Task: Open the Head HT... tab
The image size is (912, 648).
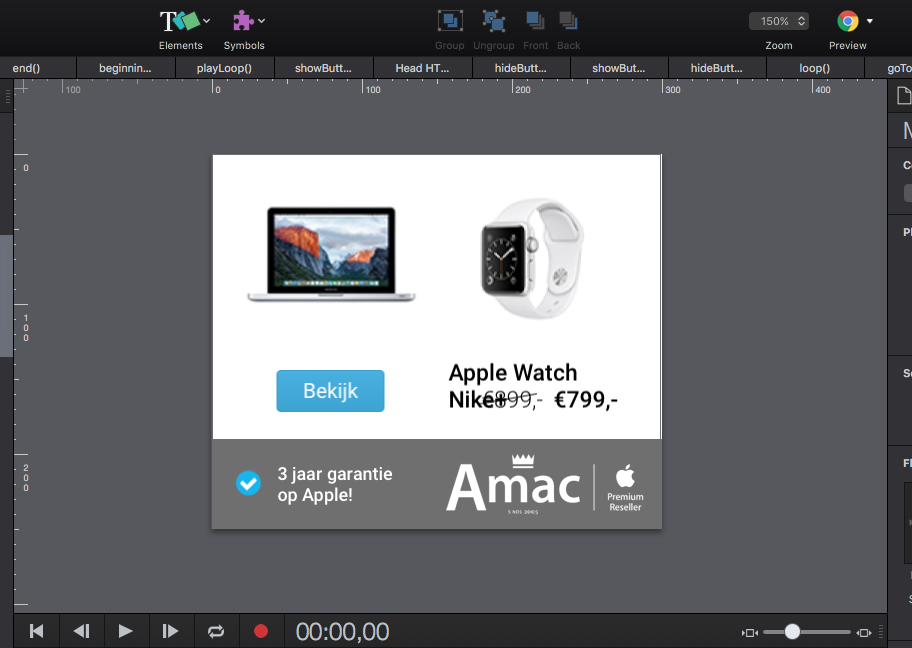Action: click(x=422, y=68)
